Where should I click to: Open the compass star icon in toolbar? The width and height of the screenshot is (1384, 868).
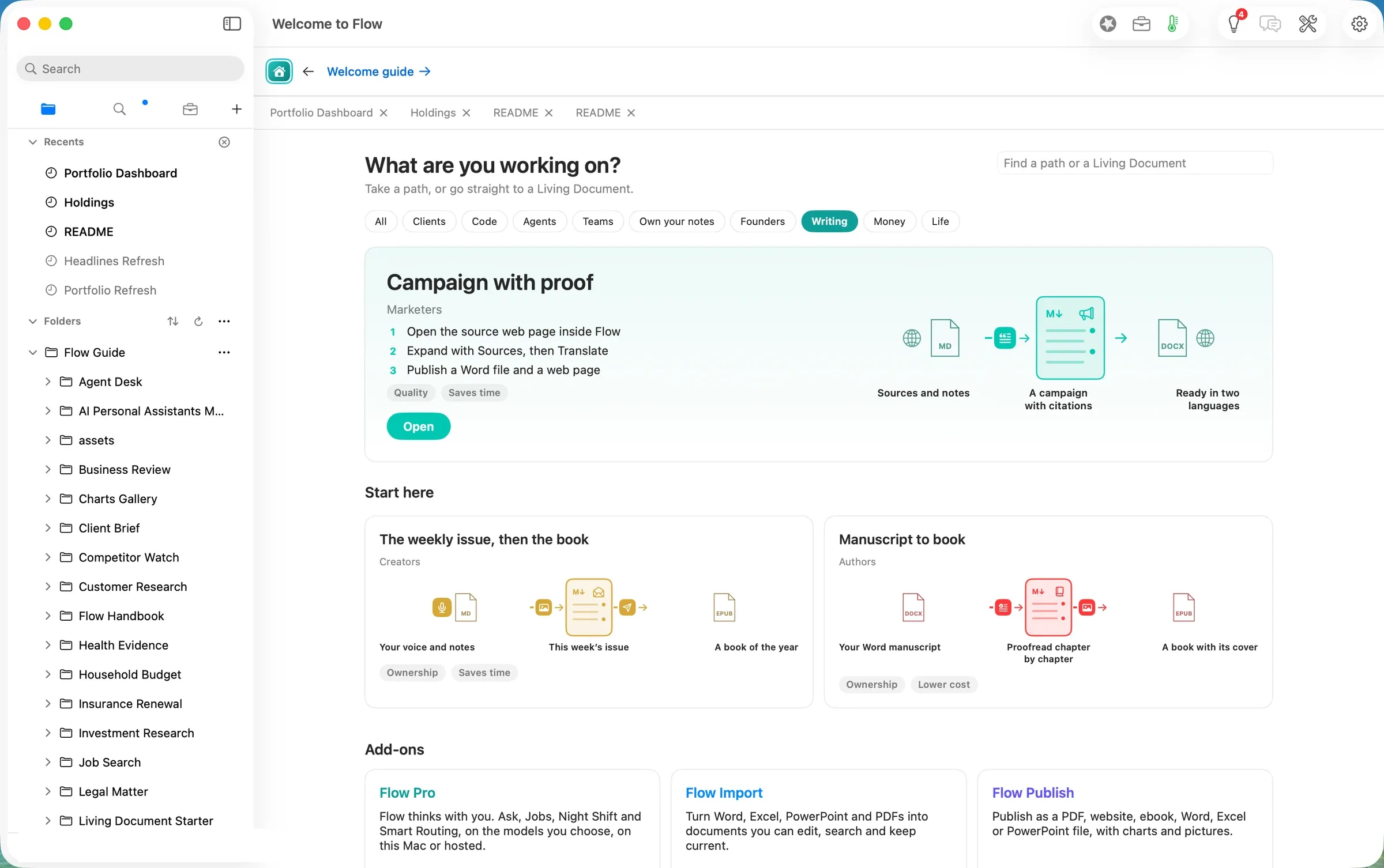coord(1108,24)
